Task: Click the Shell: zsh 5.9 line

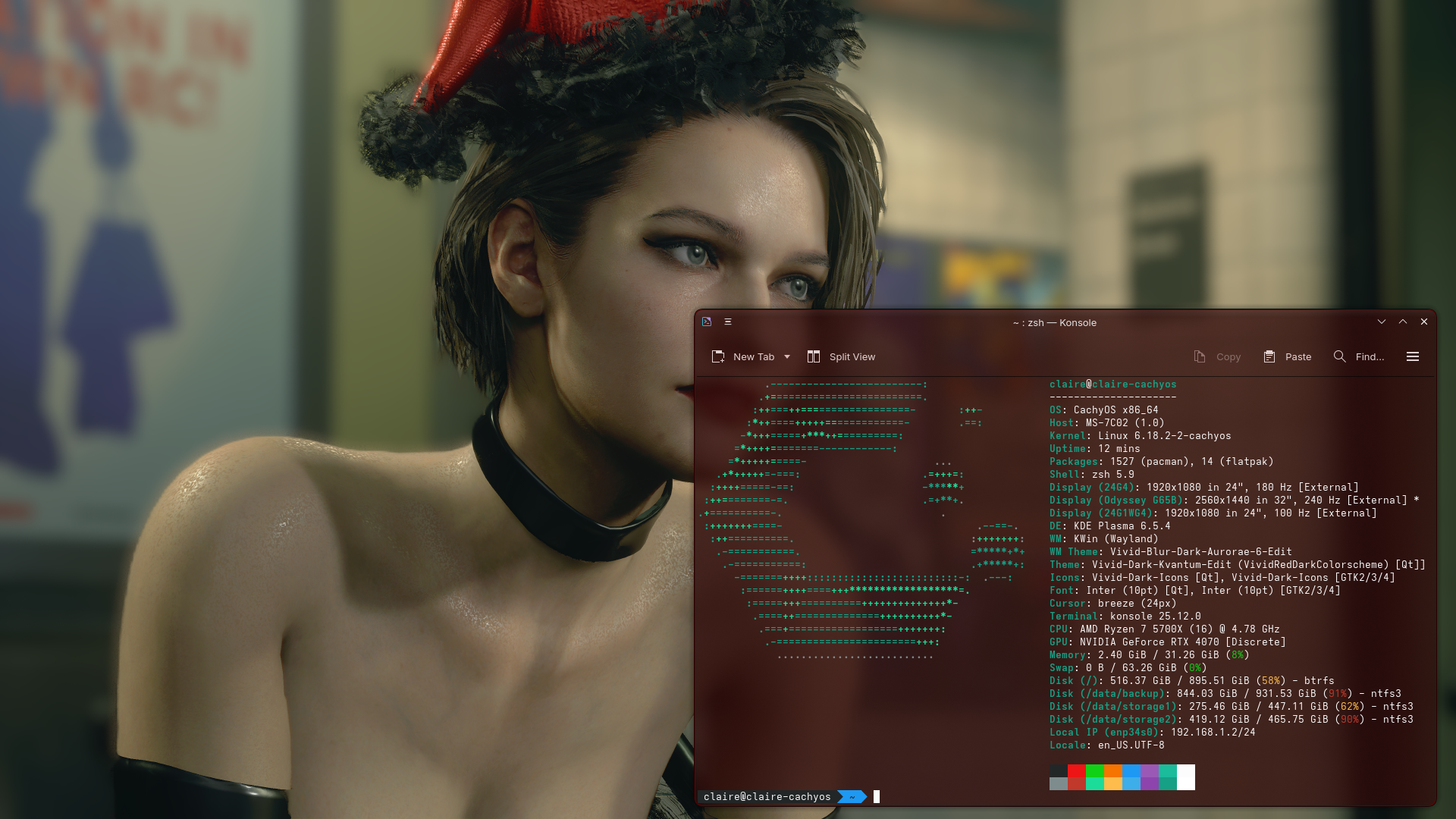Action: pos(1092,475)
